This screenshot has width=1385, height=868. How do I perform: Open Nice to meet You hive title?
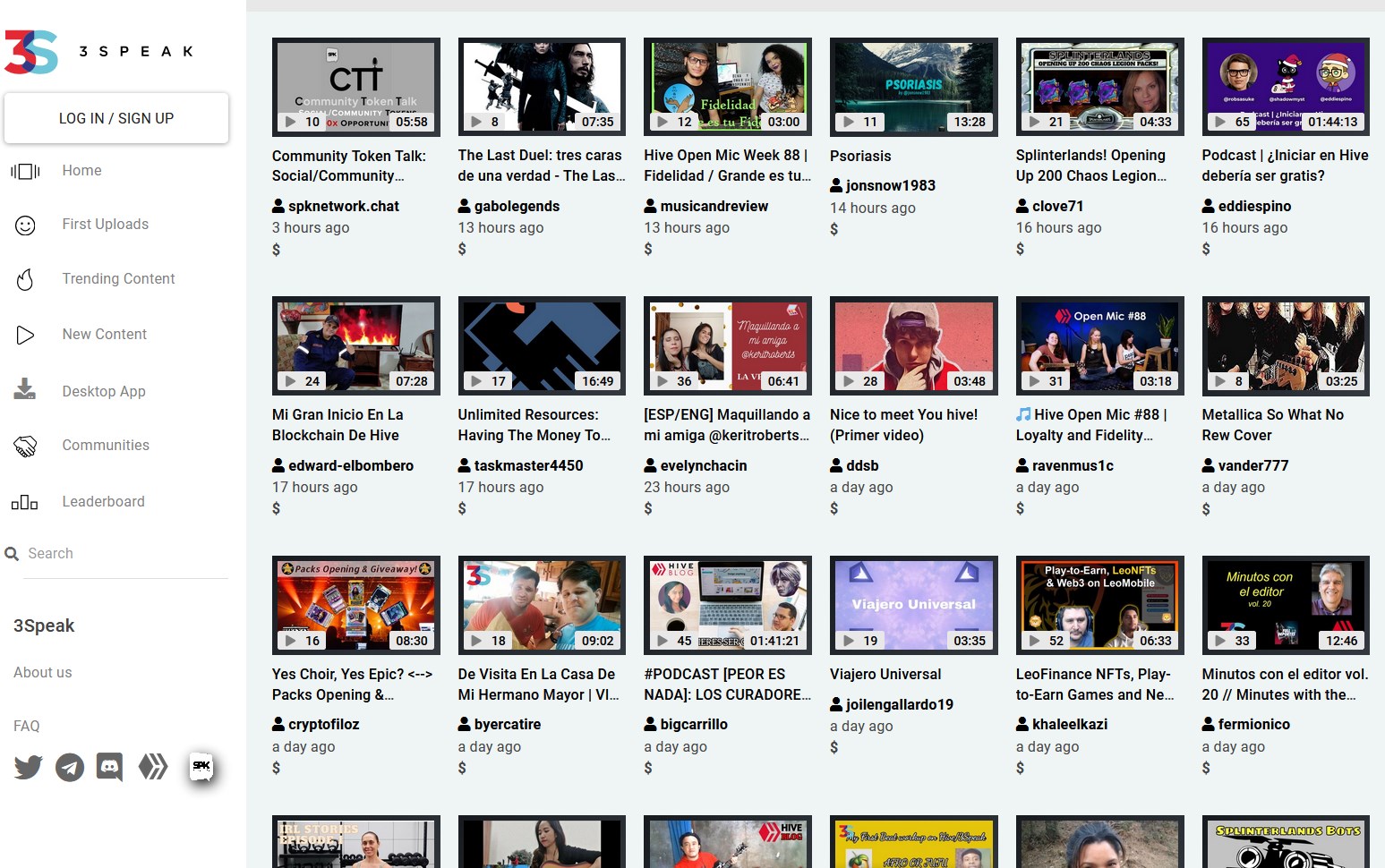(904, 425)
